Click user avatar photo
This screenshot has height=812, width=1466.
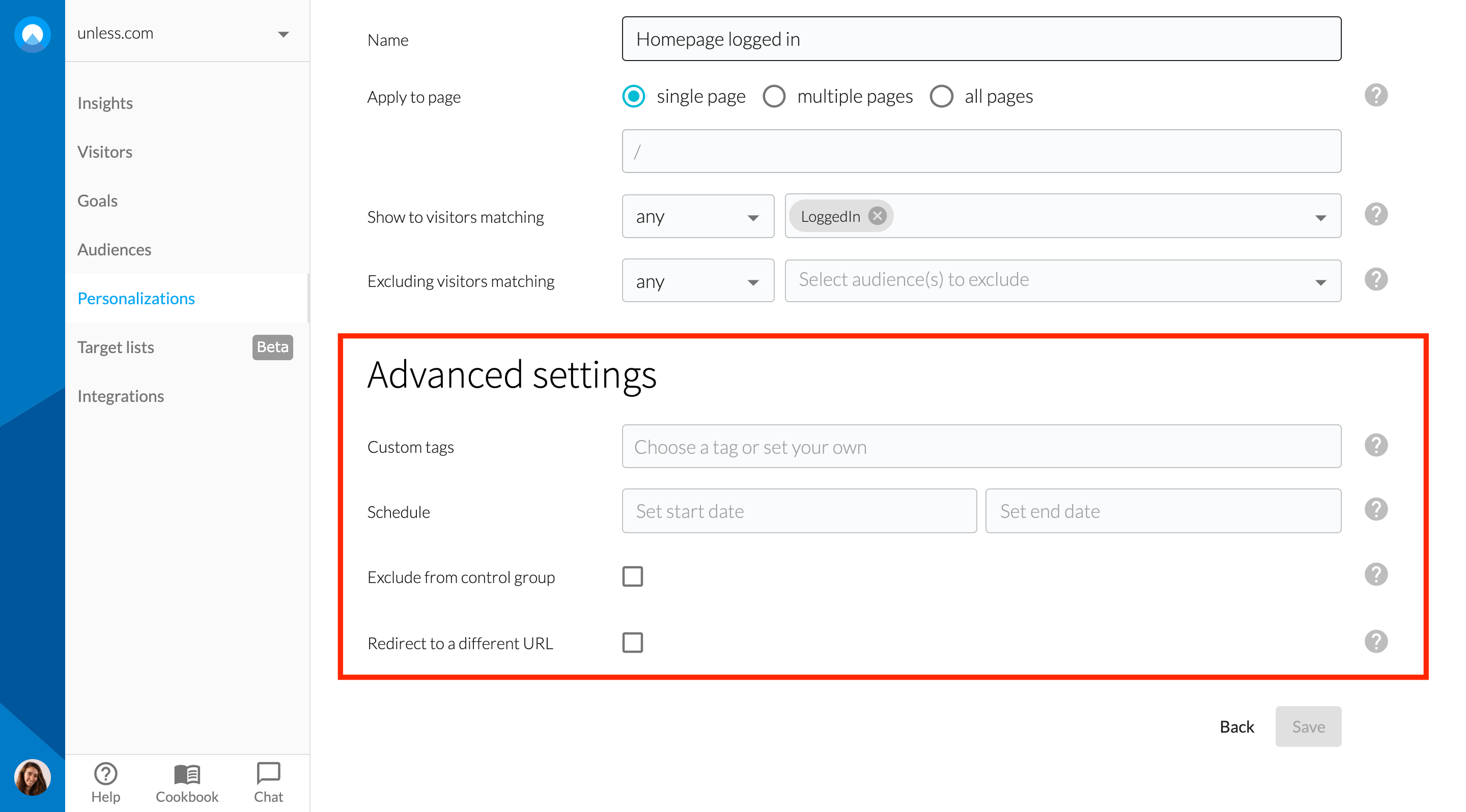pos(33,777)
